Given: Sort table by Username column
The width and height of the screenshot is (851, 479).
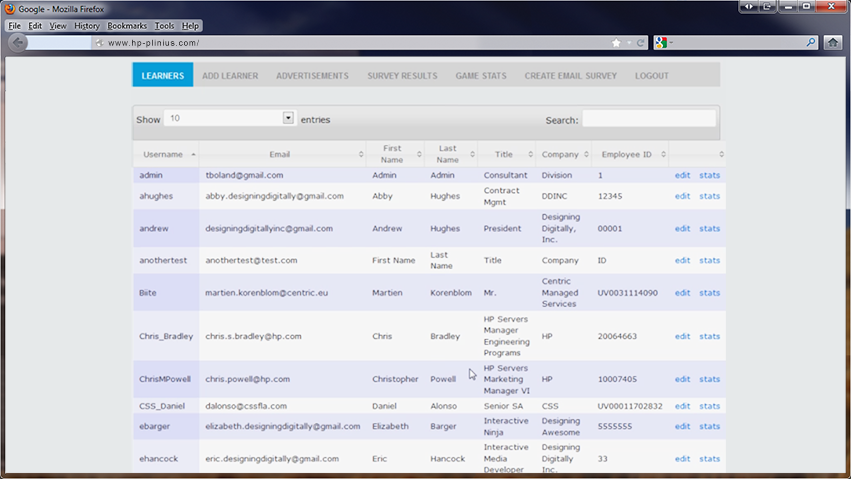Looking at the screenshot, I should tap(166, 154).
